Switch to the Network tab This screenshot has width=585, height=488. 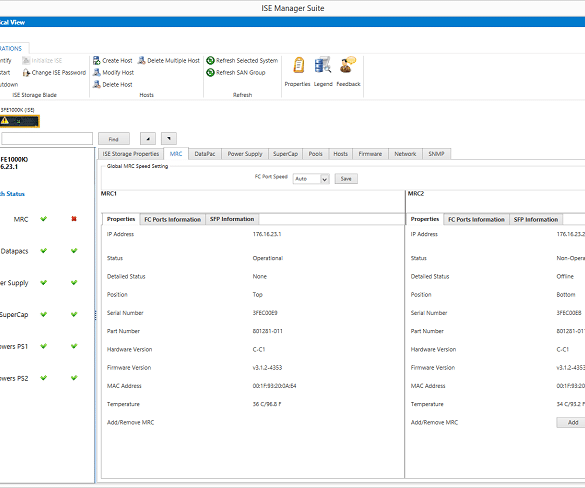tap(405, 154)
